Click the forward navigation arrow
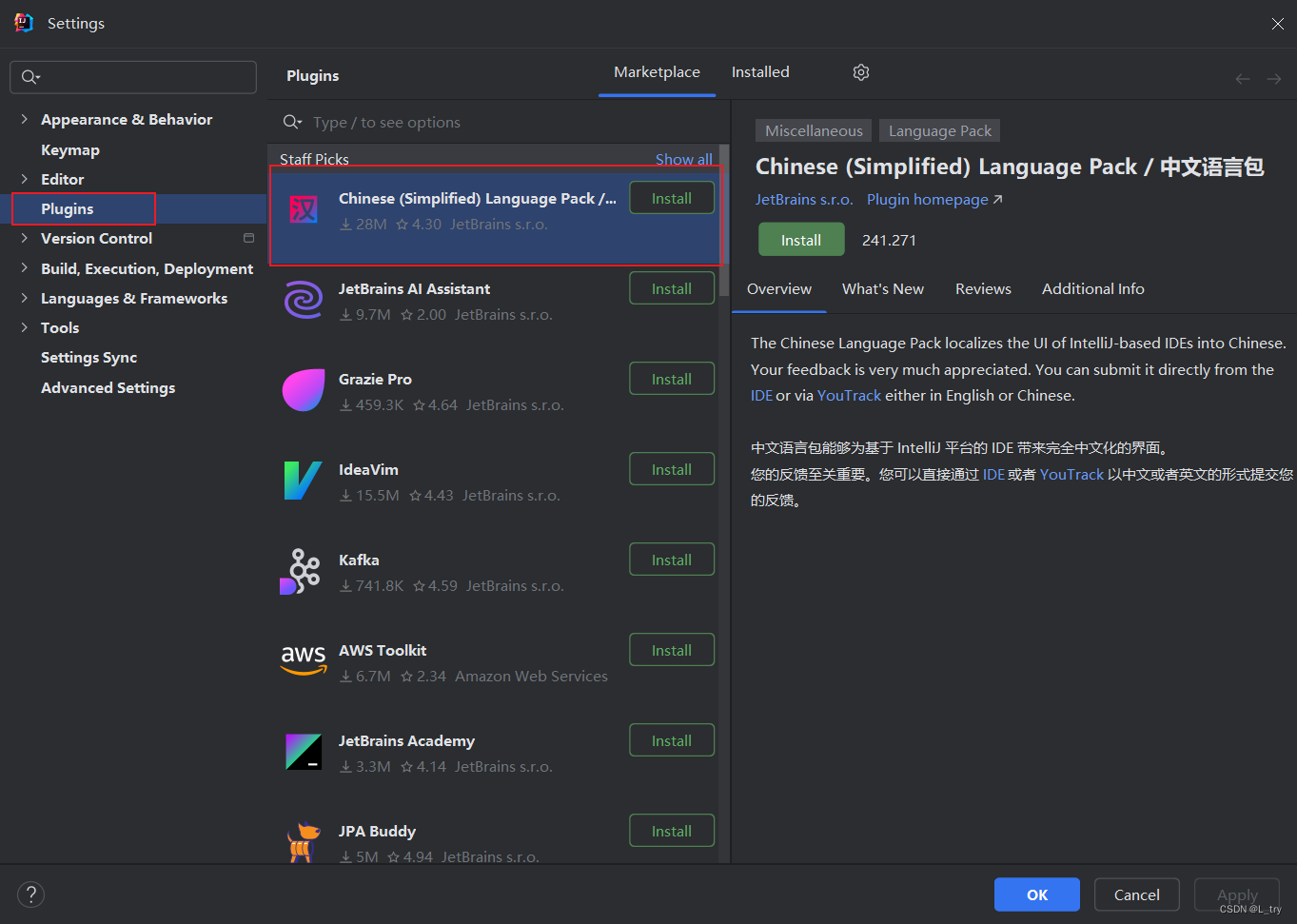Screen dimensions: 1297x924 1274,79
